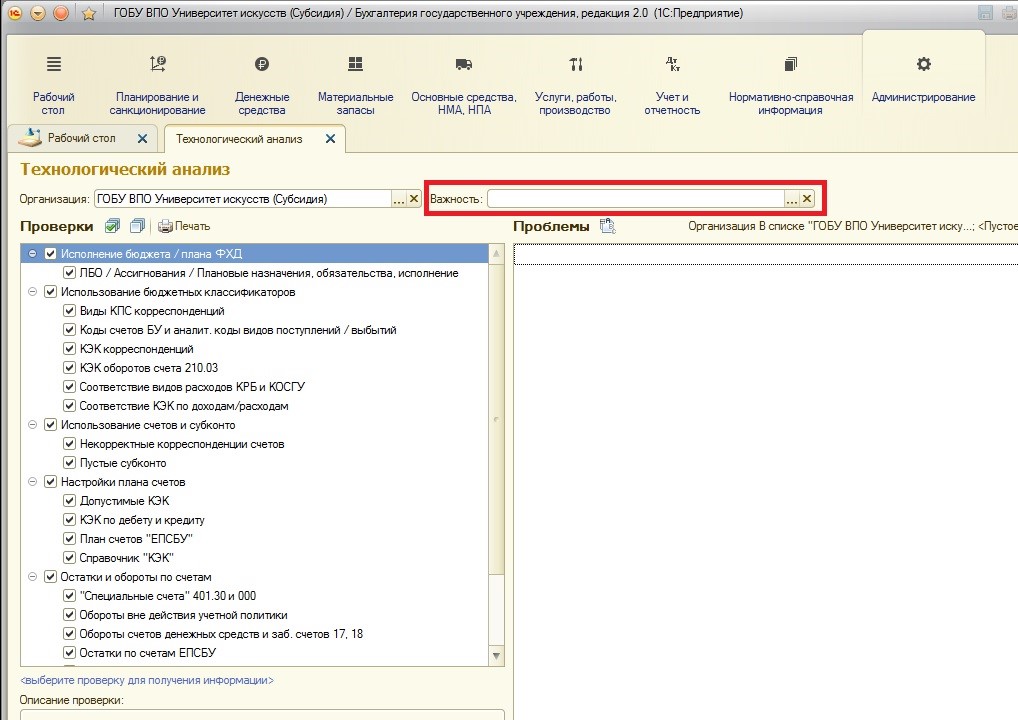The height and width of the screenshot is (720, 1018).
Task: Click the icon beside the Проблемы heading
Action: coord(607,226)
